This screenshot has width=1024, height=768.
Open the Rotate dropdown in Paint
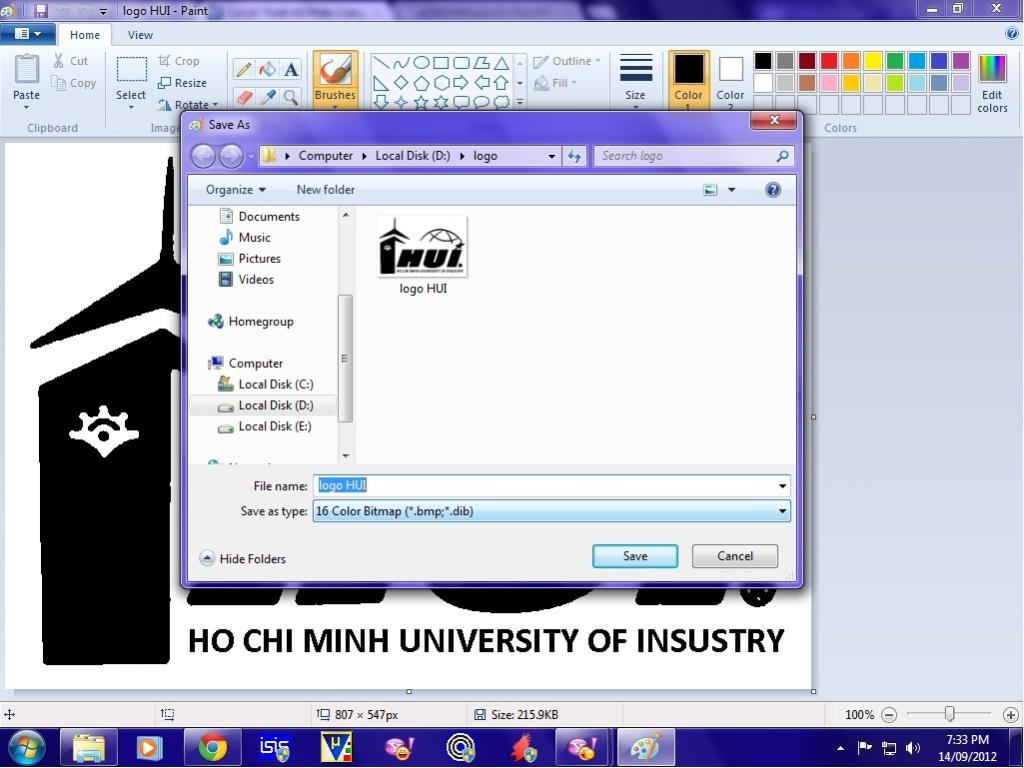[188, 104]
